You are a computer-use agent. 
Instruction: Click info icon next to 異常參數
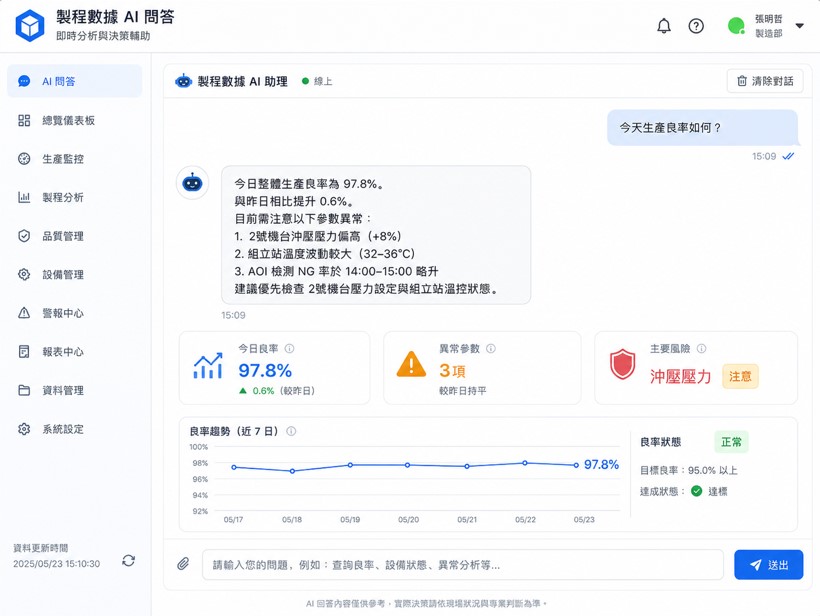[491, 348]
